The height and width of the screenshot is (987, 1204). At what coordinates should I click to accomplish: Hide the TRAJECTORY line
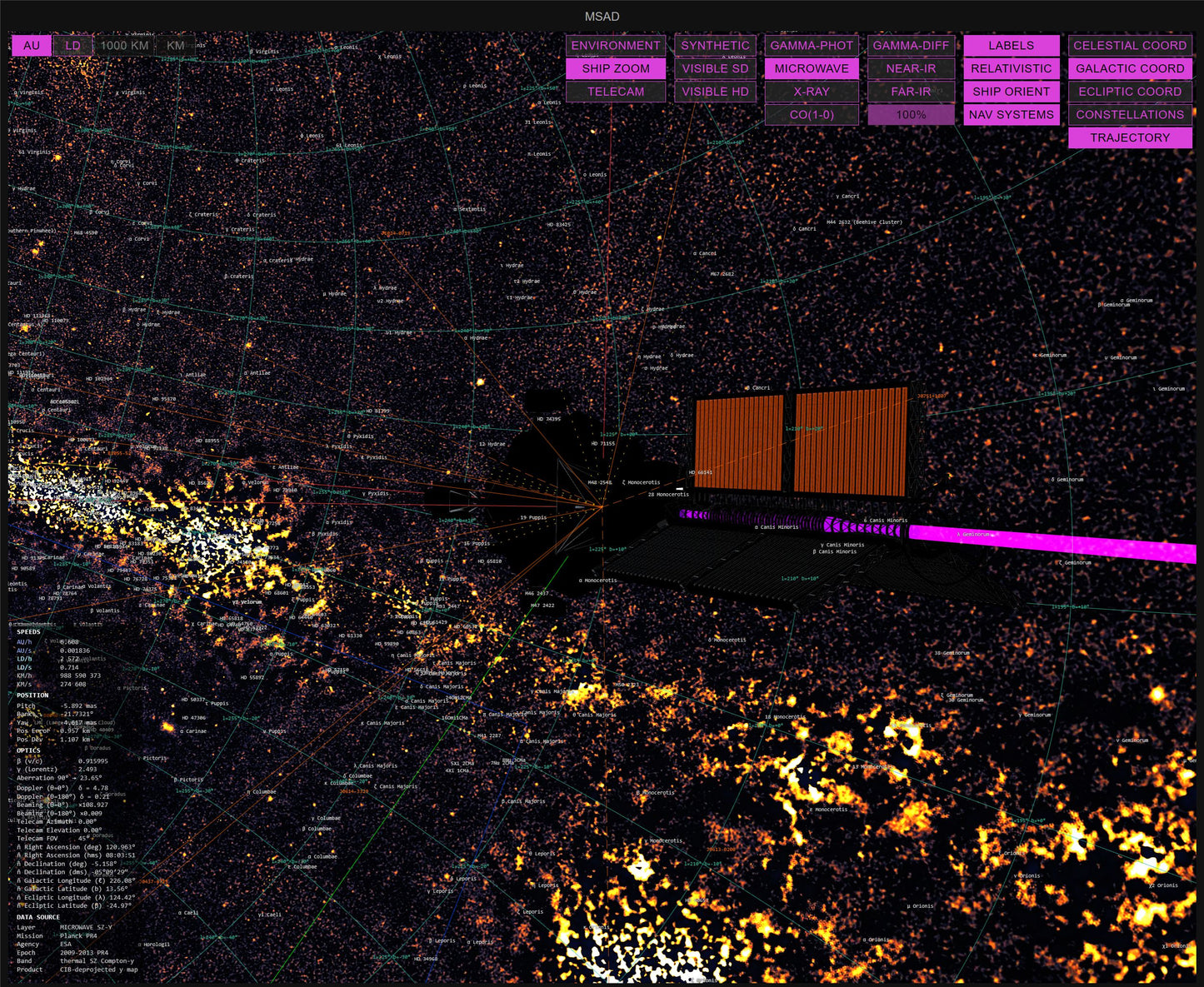[1130, 137]
